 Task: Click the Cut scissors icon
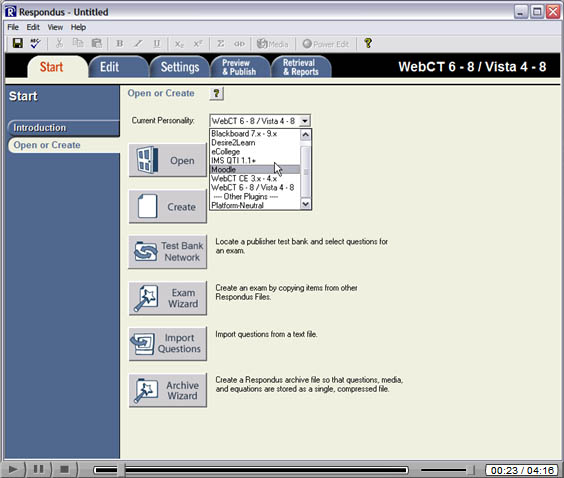point(59,44)
